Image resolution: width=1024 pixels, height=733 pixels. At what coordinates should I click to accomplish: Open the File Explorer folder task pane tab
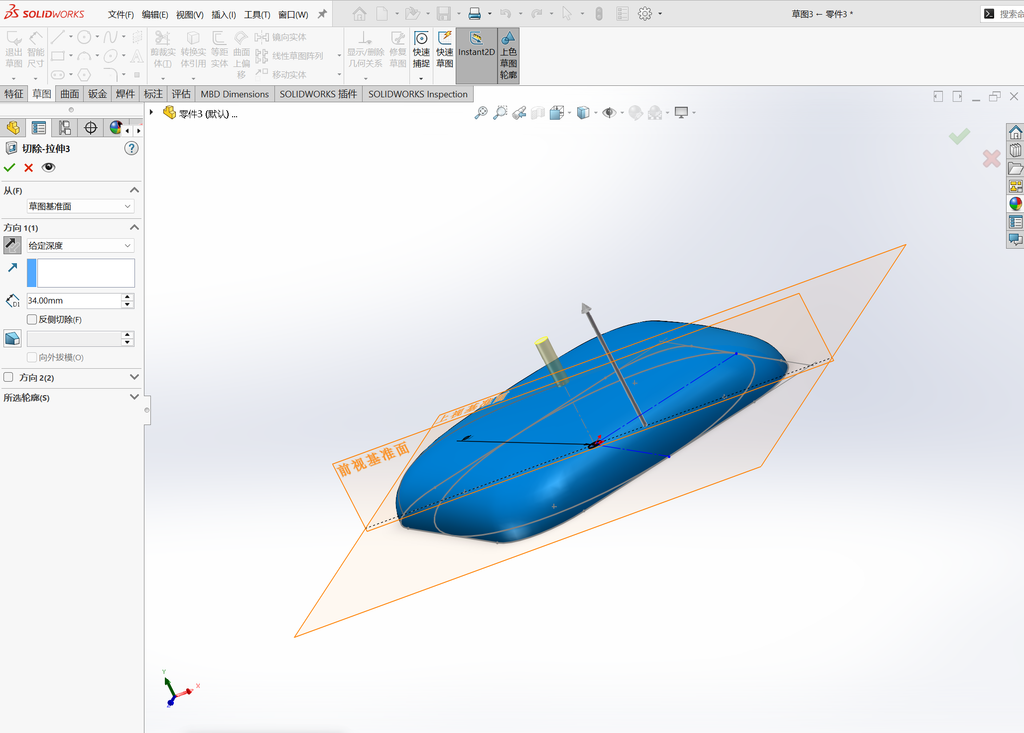click(x=1016, y=169)
